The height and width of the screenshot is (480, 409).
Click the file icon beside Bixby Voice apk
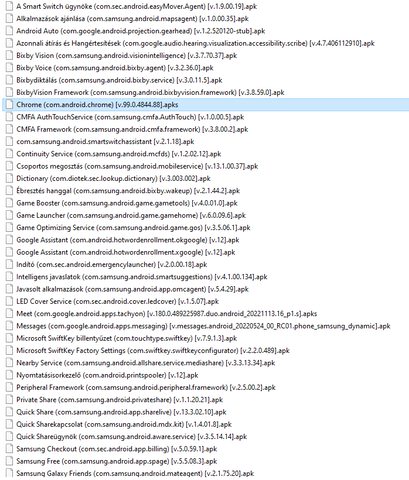pos(10,68)
